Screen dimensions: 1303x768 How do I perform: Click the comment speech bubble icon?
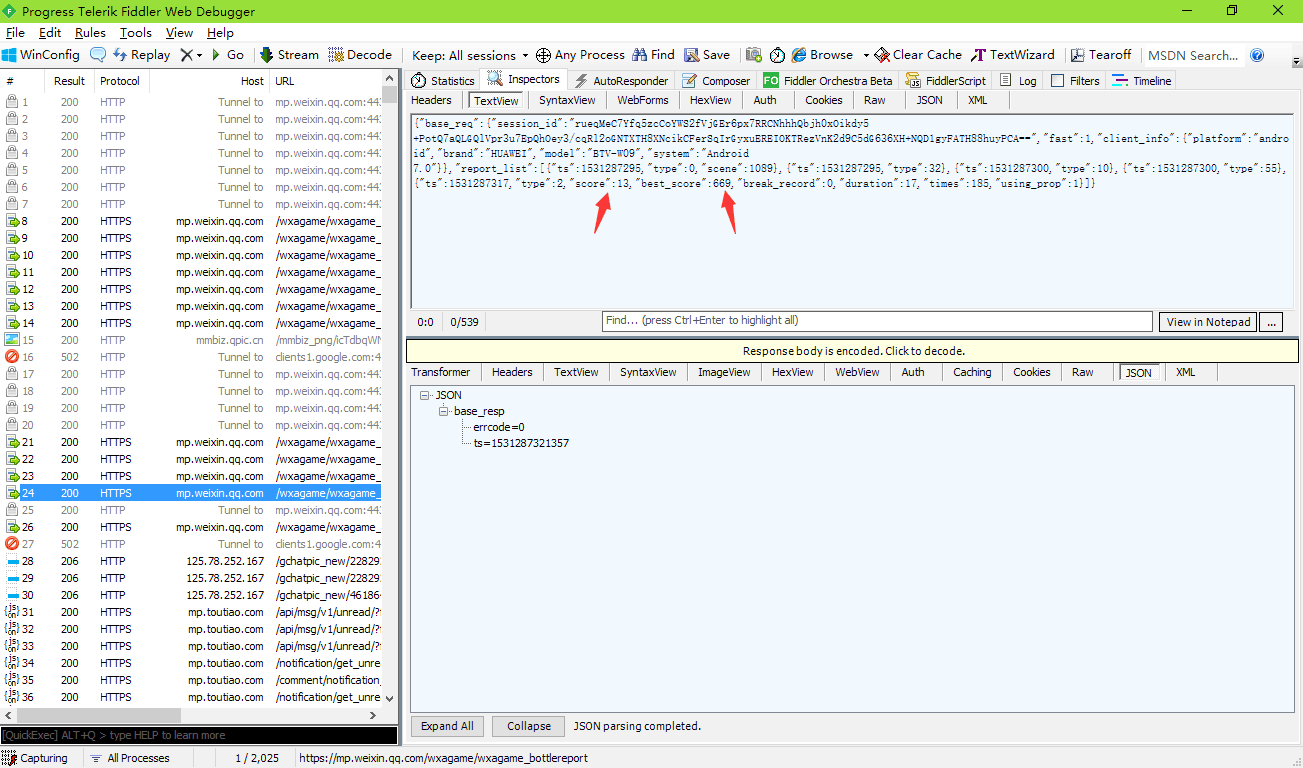point(98,55)
